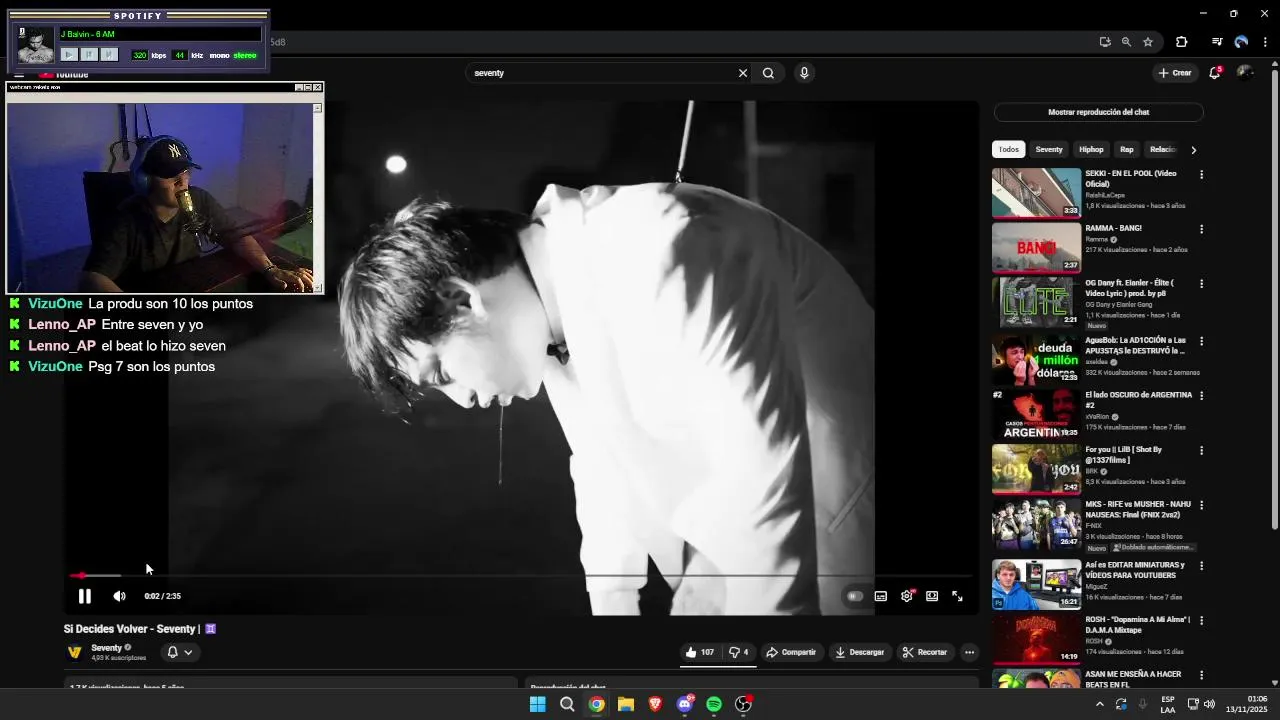Pause the YouTube video

click(x=85, y=596)
